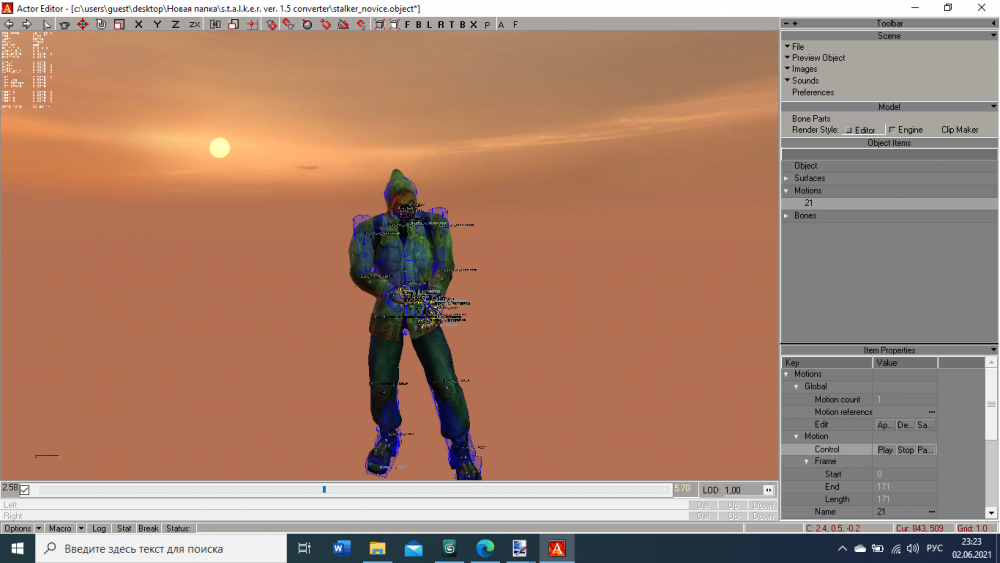Switch to Left view with L button
Screen dimensions: 1000x563
429,24
